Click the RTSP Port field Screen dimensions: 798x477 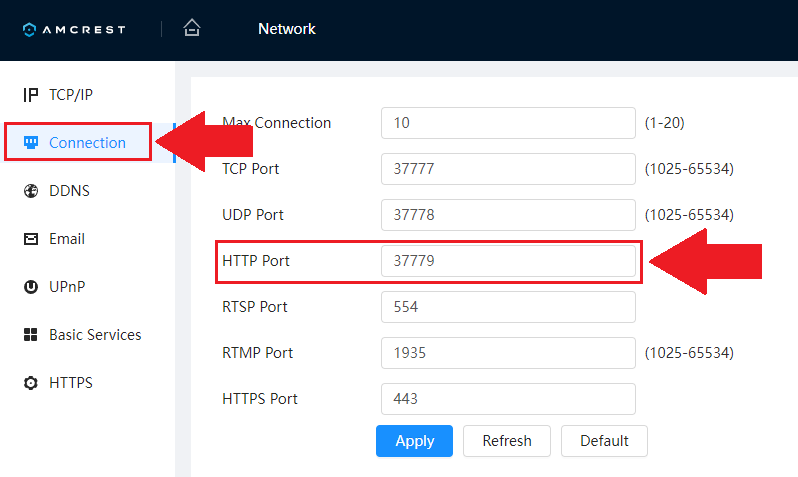click(508, 307)
